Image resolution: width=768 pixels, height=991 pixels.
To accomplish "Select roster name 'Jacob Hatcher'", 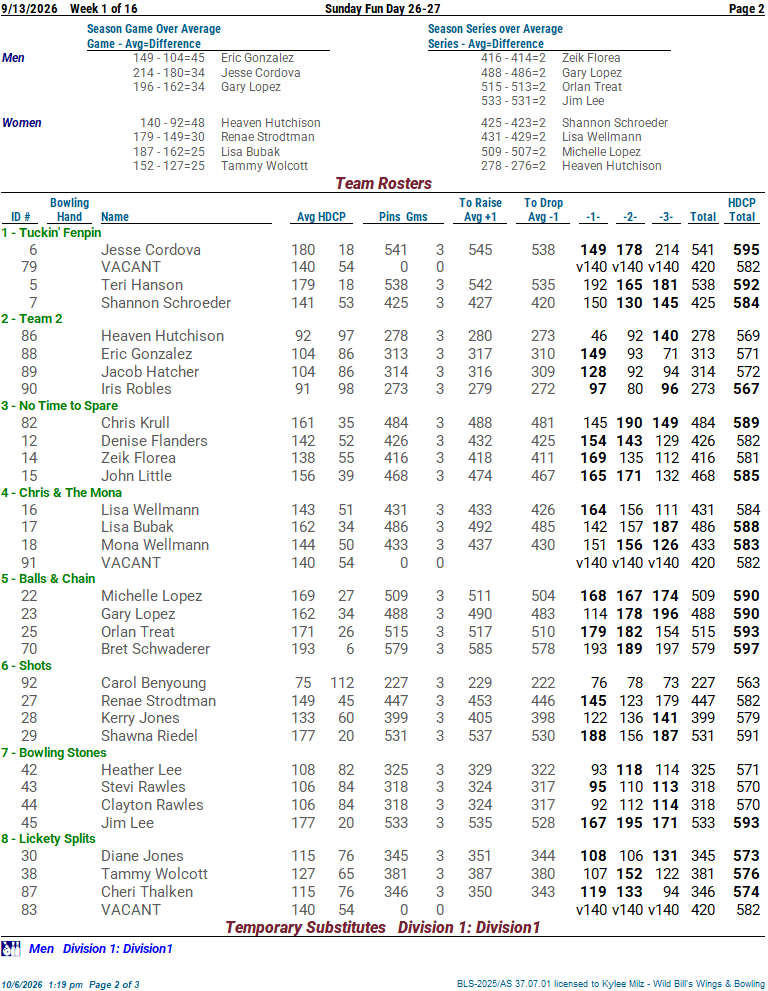I will [150, 372].
